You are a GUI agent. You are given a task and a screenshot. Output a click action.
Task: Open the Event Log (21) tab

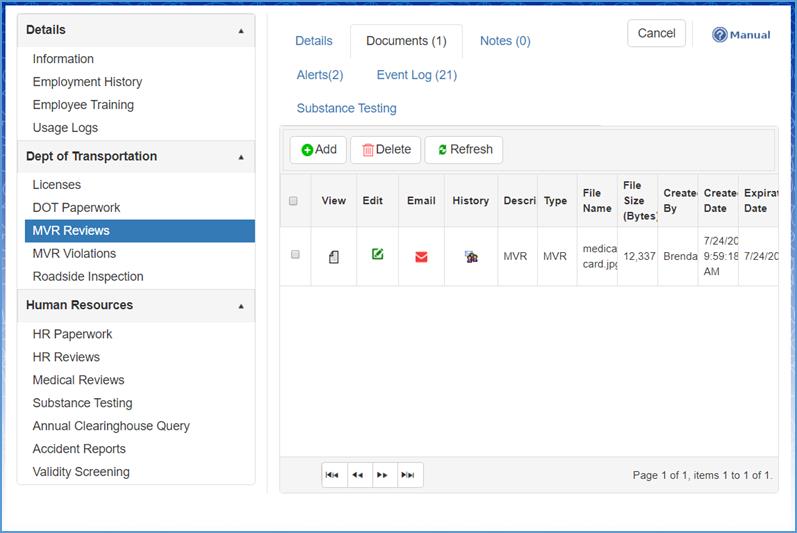[x=417, y=75]
